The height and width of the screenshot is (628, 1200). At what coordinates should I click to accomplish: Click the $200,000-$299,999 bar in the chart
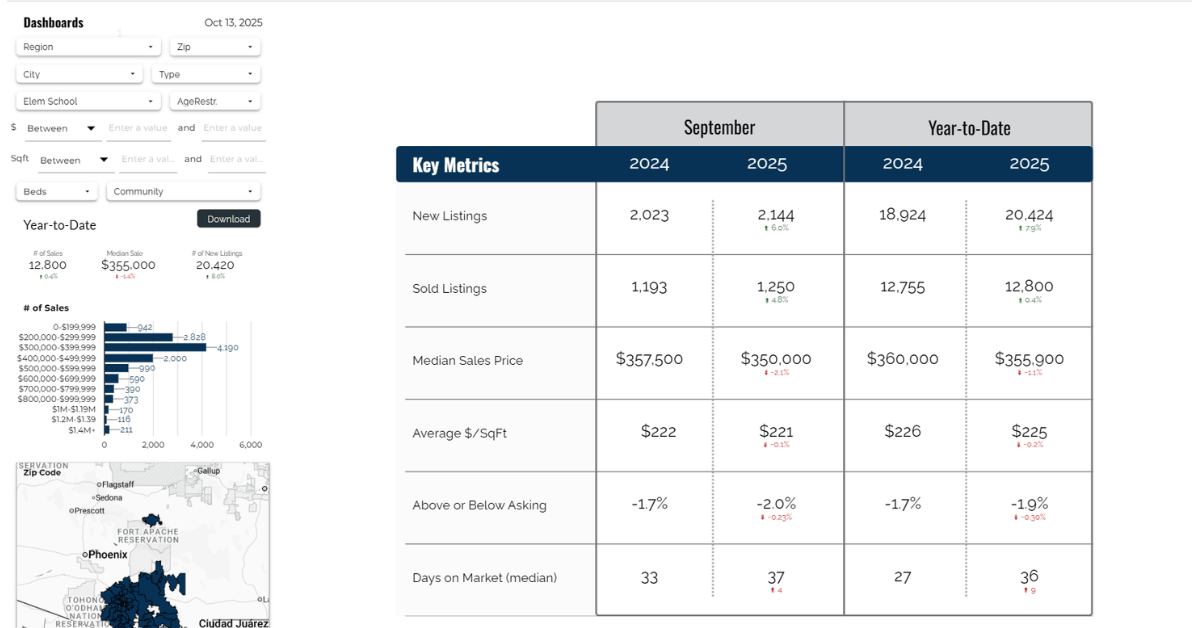(x=138, y=337)
